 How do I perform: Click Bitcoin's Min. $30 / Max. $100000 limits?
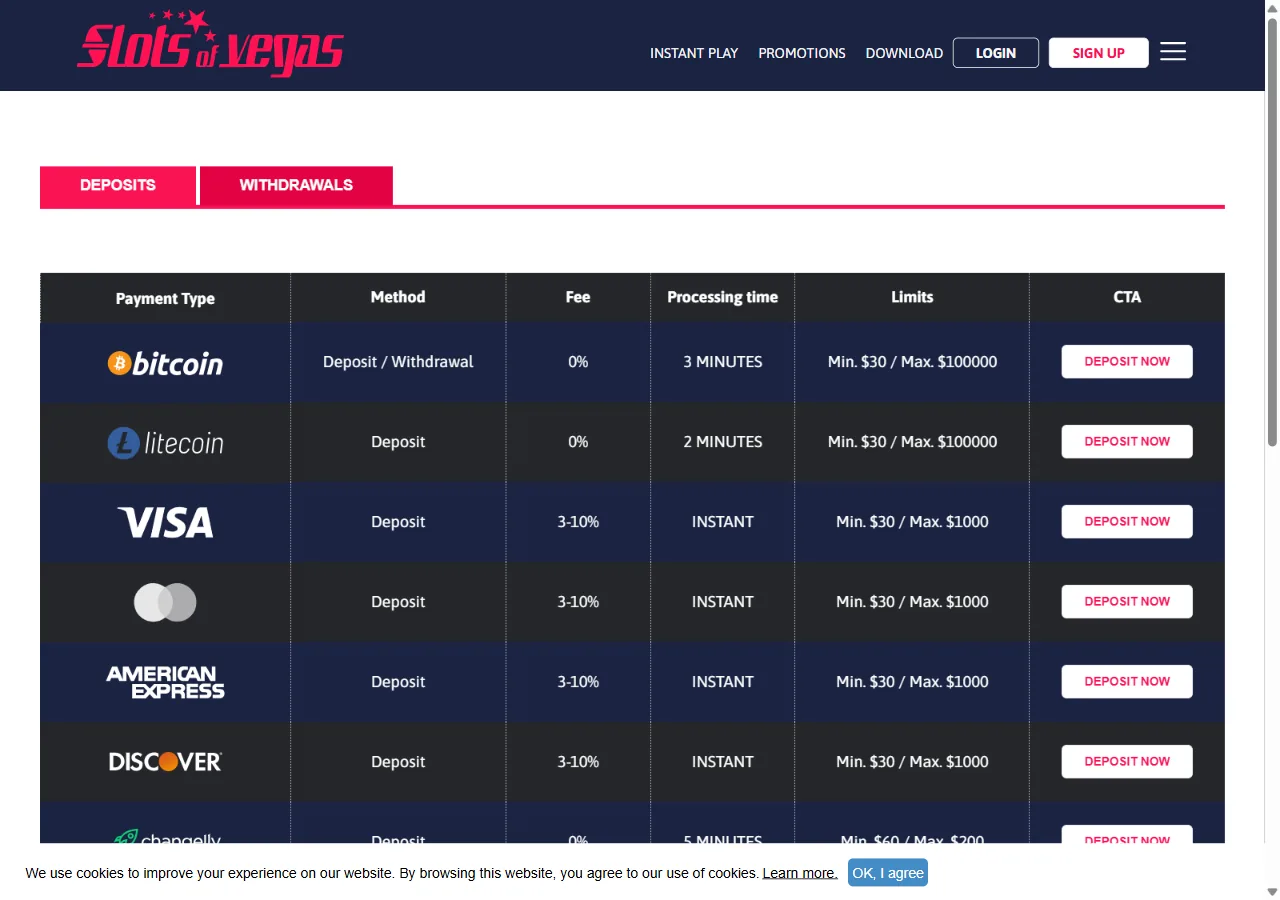click(912, 362)
